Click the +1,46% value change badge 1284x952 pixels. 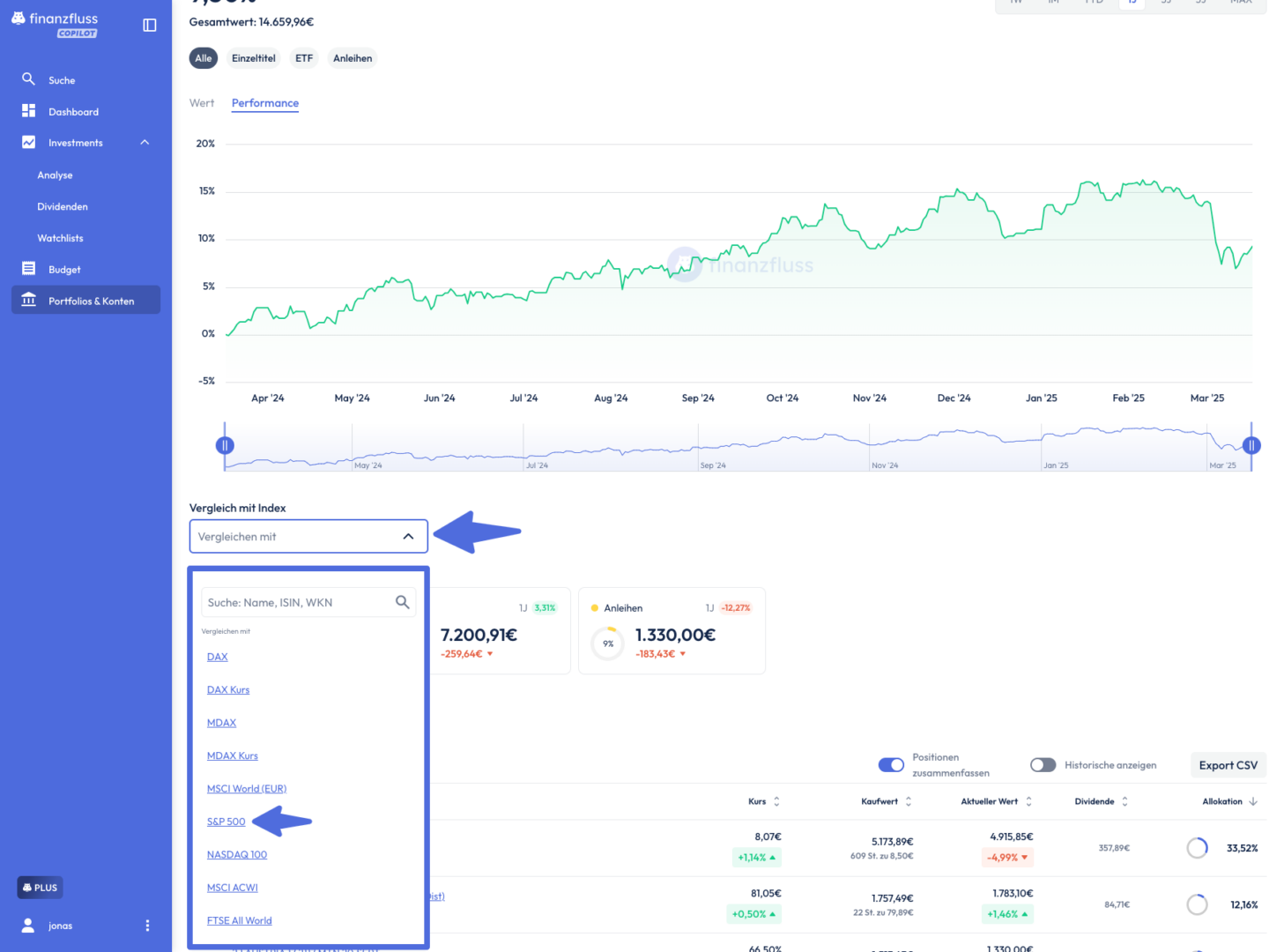coord(1007,913)
